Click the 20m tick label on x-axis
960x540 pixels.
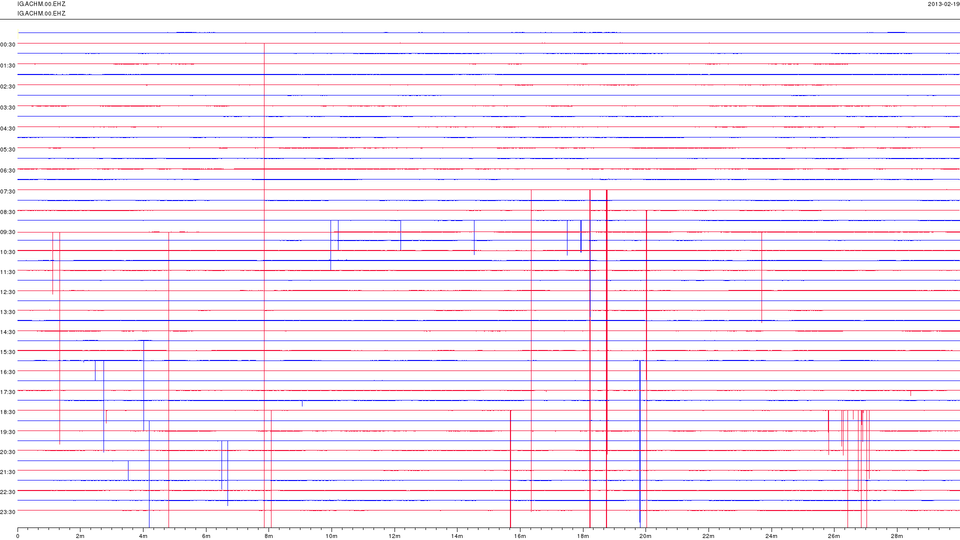pos(645,536)
